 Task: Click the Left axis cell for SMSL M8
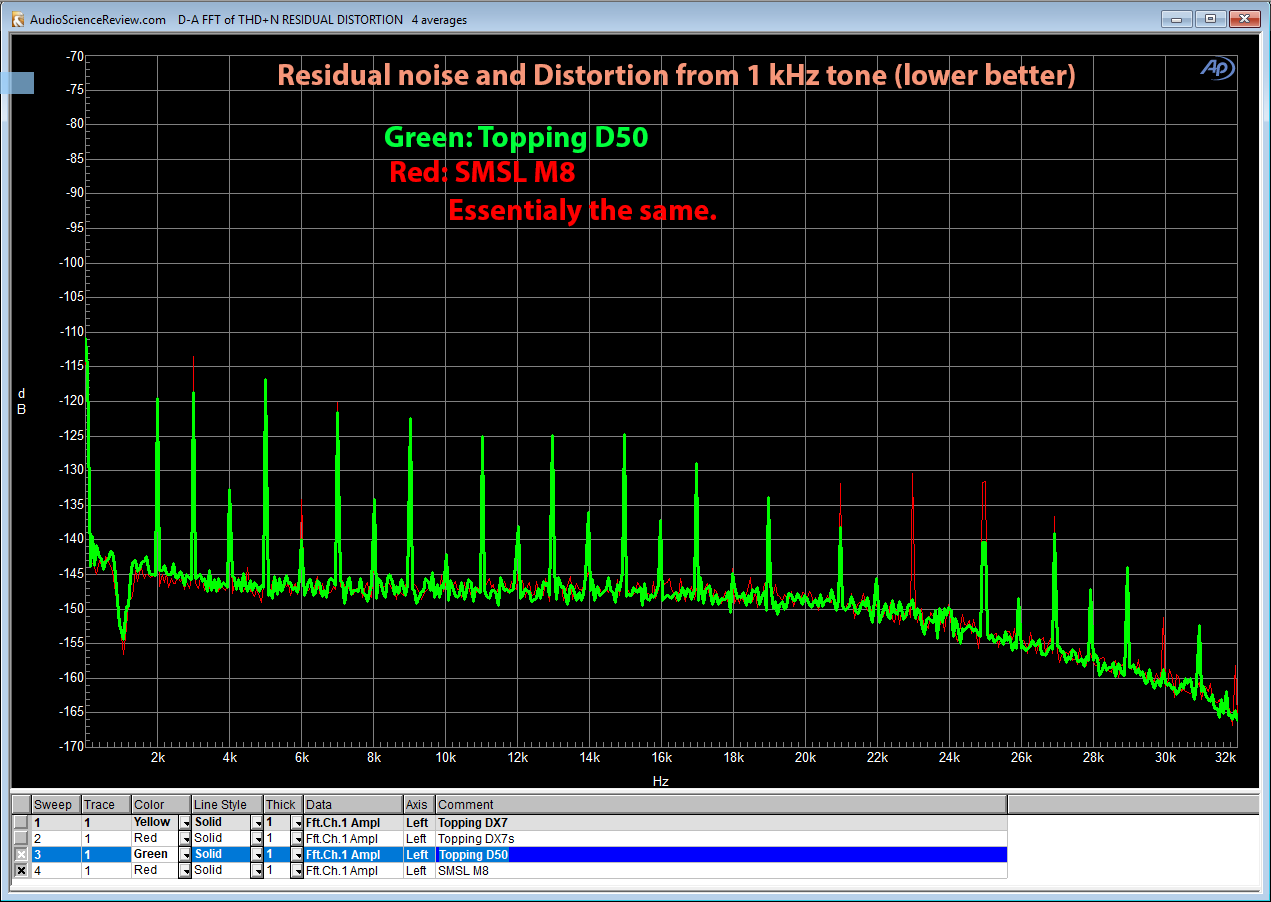419,870
